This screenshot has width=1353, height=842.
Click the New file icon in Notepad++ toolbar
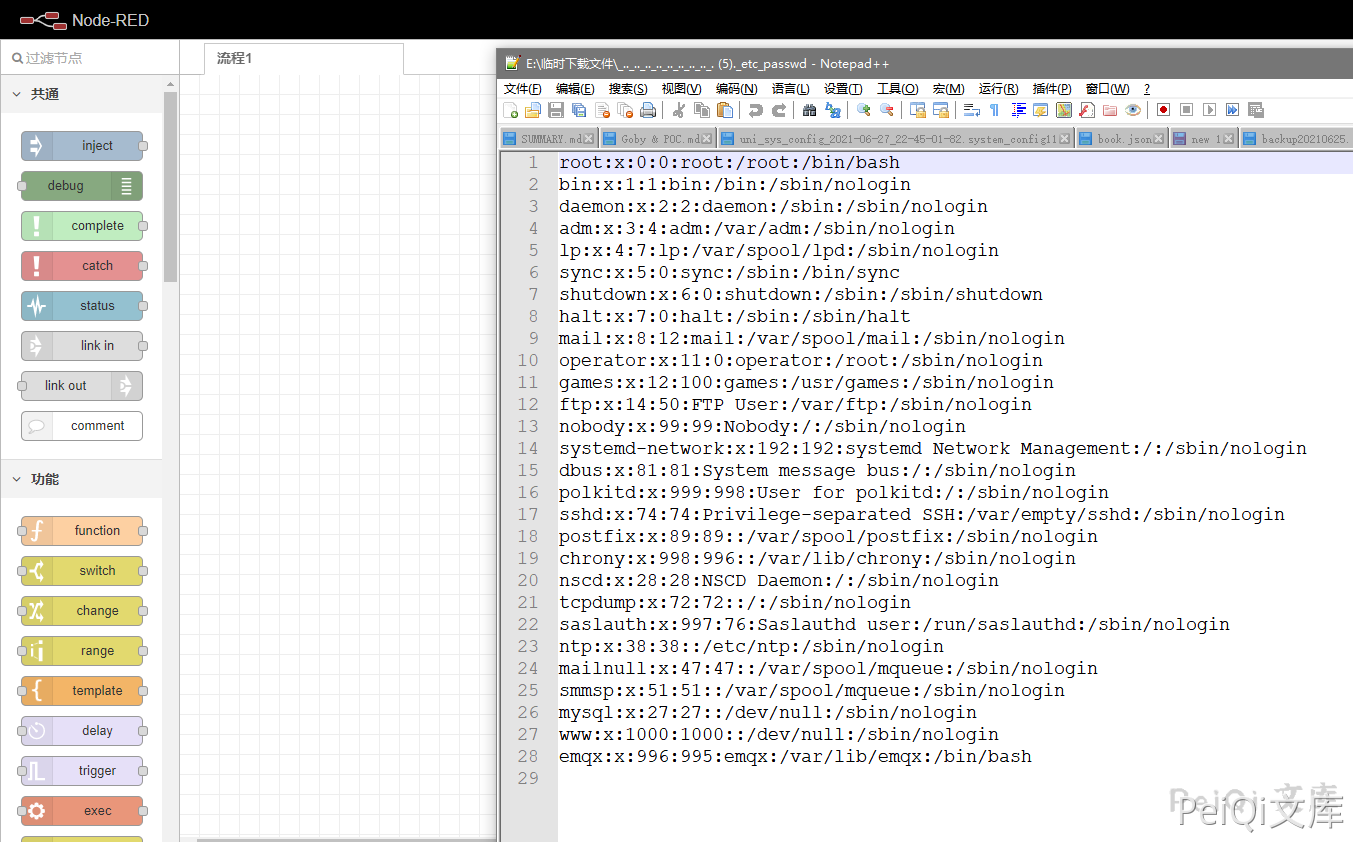coord(511,110)
